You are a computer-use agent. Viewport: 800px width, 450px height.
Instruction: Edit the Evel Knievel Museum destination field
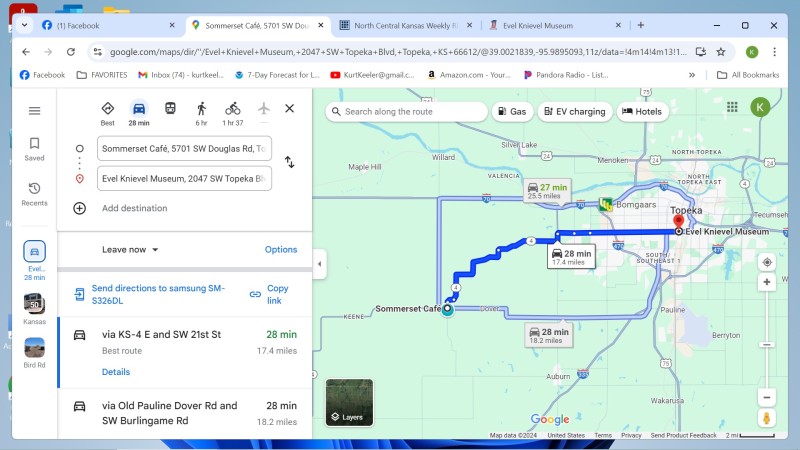[184, 179]
